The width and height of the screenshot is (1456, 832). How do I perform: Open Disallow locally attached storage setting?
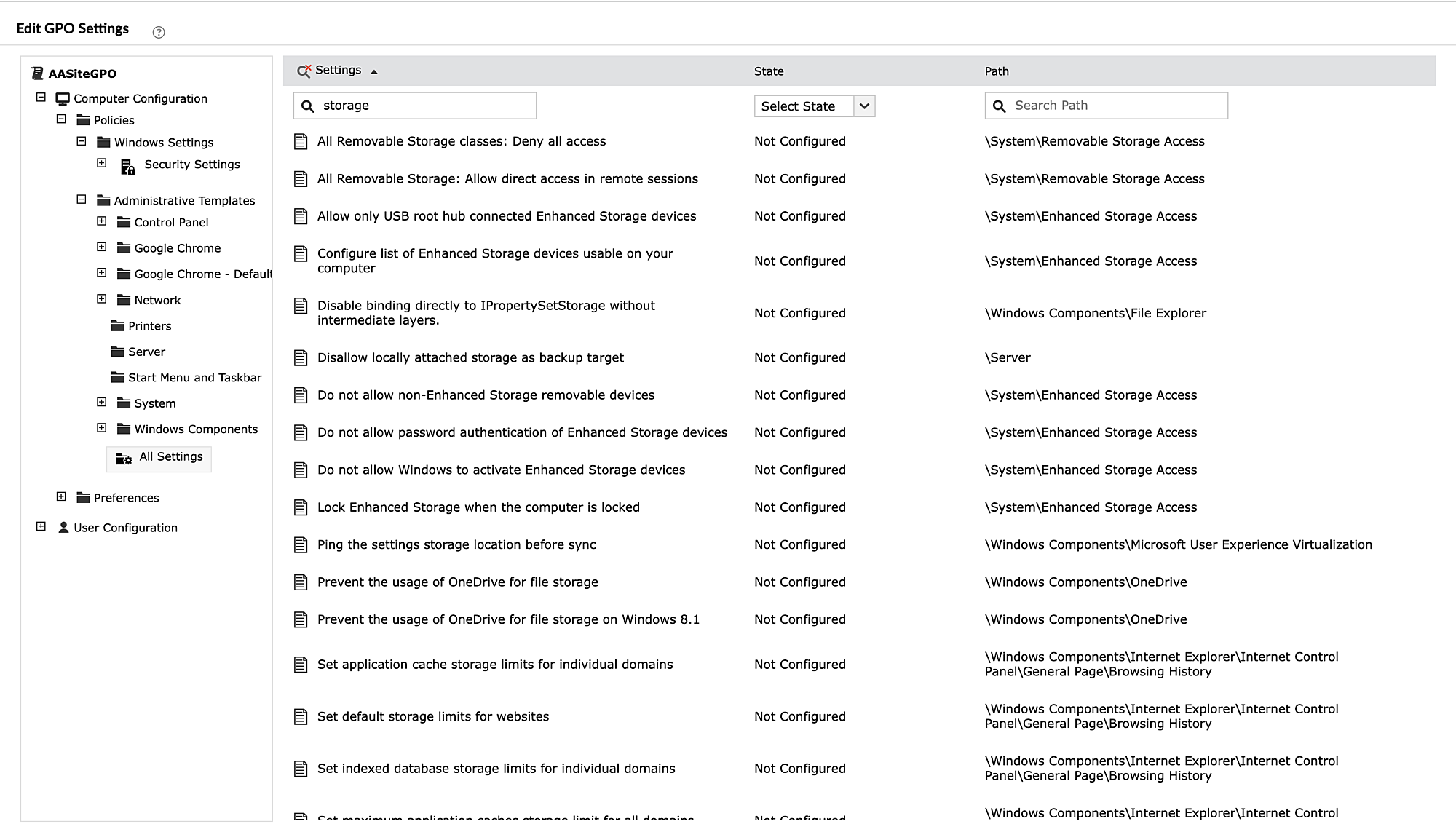coord(470,357)
